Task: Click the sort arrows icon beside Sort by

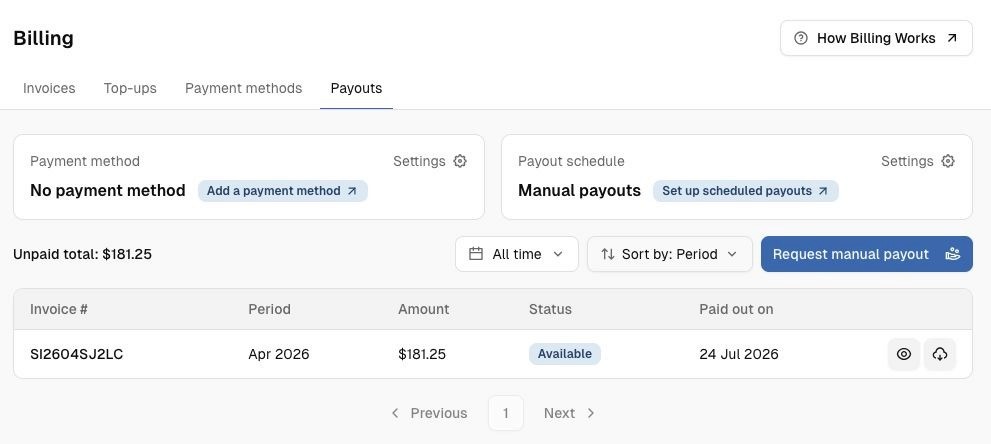Action: (608, 254)
